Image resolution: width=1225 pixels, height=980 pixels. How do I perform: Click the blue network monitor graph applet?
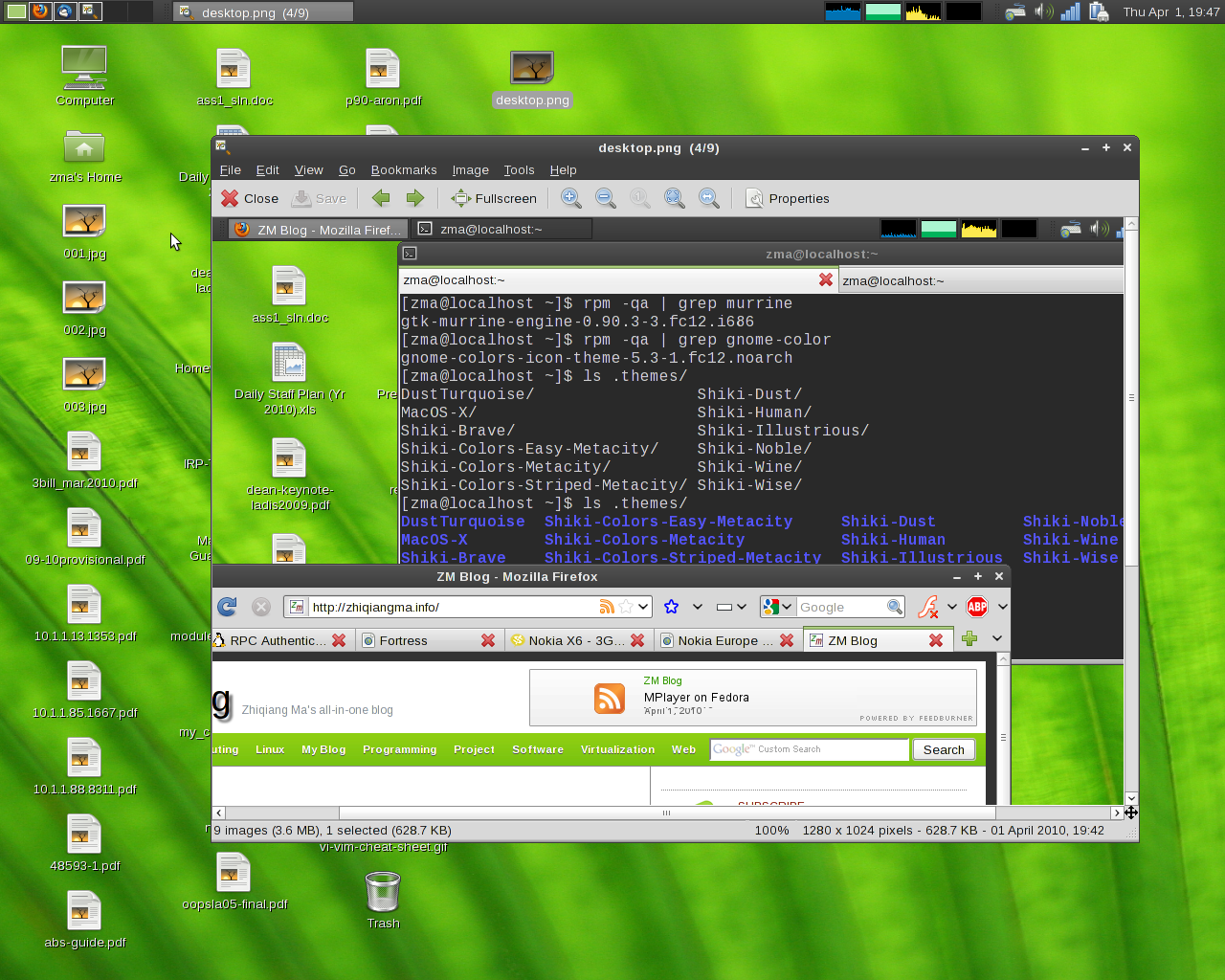point(843,11)
